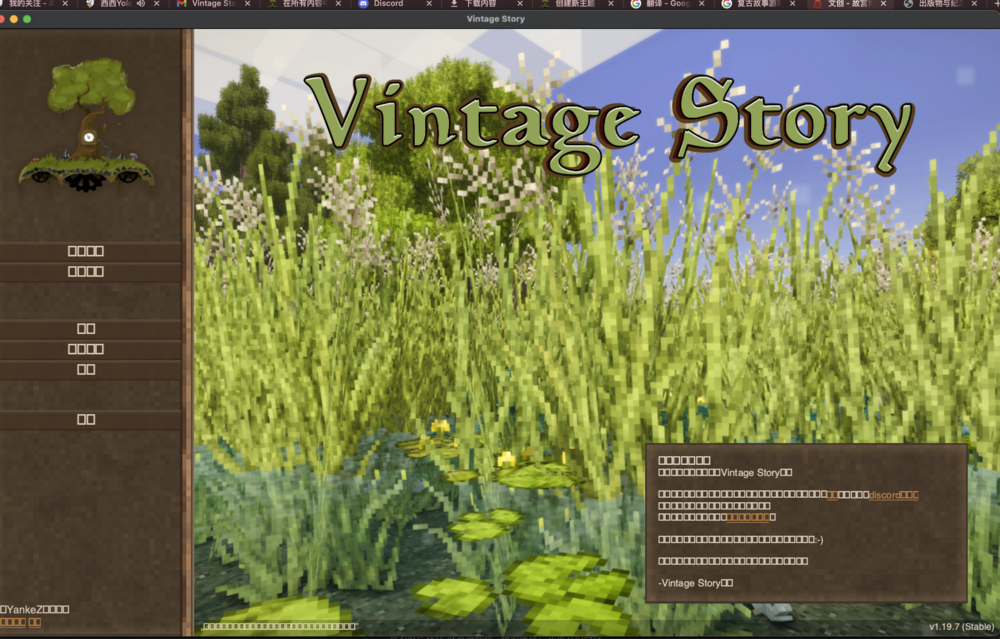The height and width of the screenshot is (639, 1000).
Task: Open Singleplayer, the topmost main menu button
Action: [x=86, y=251]
